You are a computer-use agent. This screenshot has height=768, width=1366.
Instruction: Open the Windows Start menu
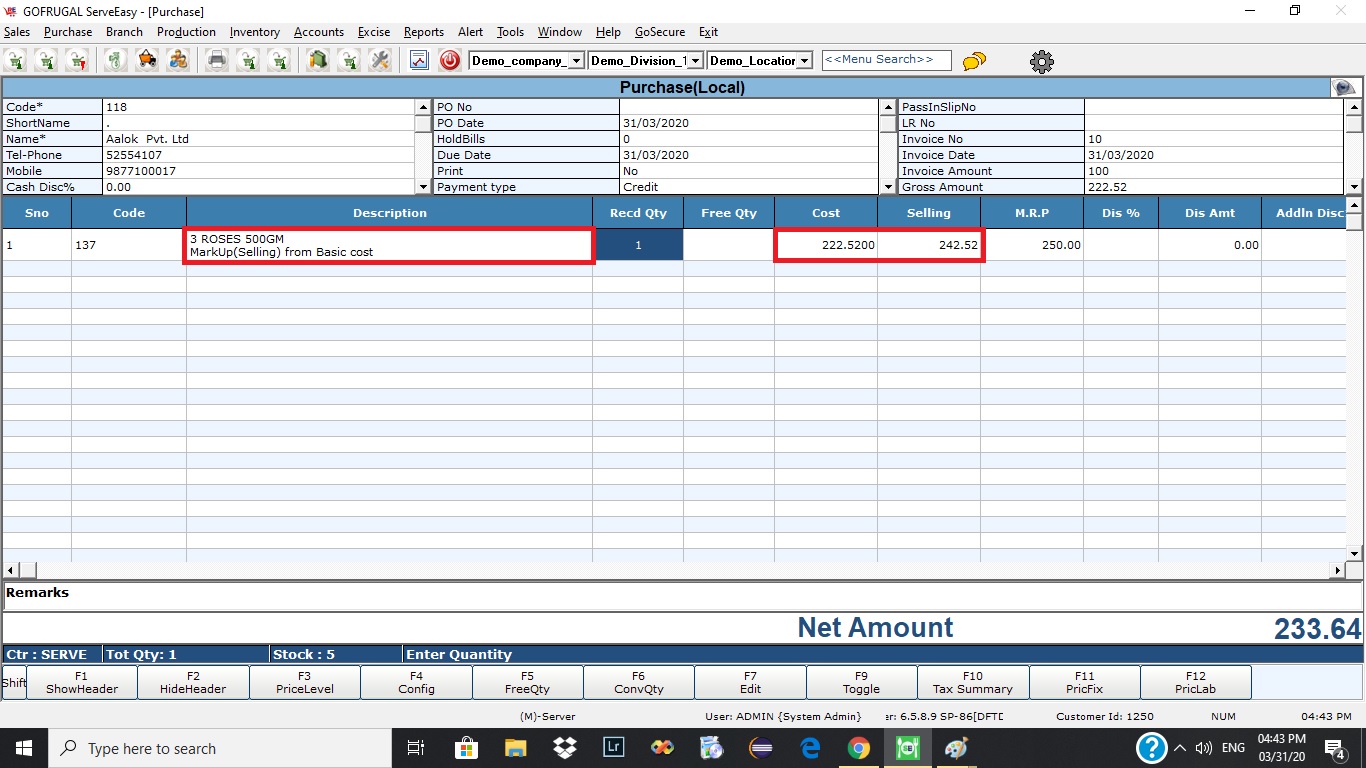coord(22,748)
